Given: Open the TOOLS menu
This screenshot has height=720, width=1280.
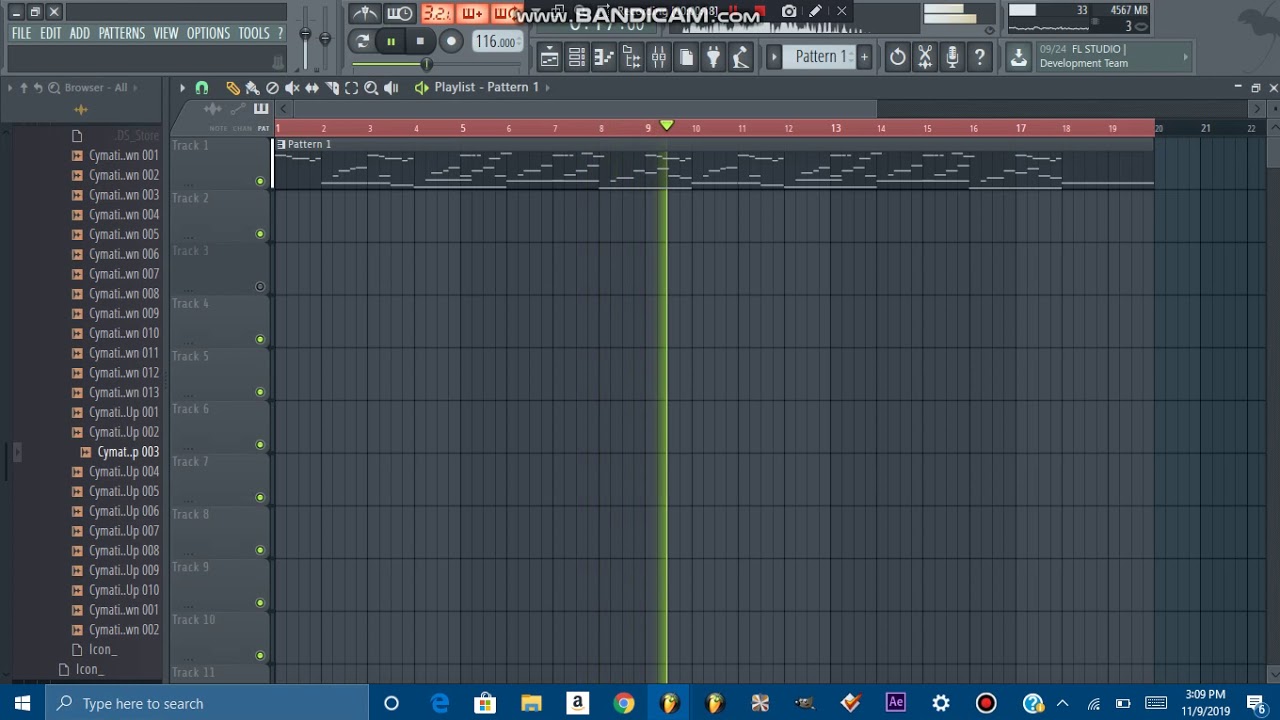Looking at the screenshot, I should pyautogui.click(x=254, y=33).
